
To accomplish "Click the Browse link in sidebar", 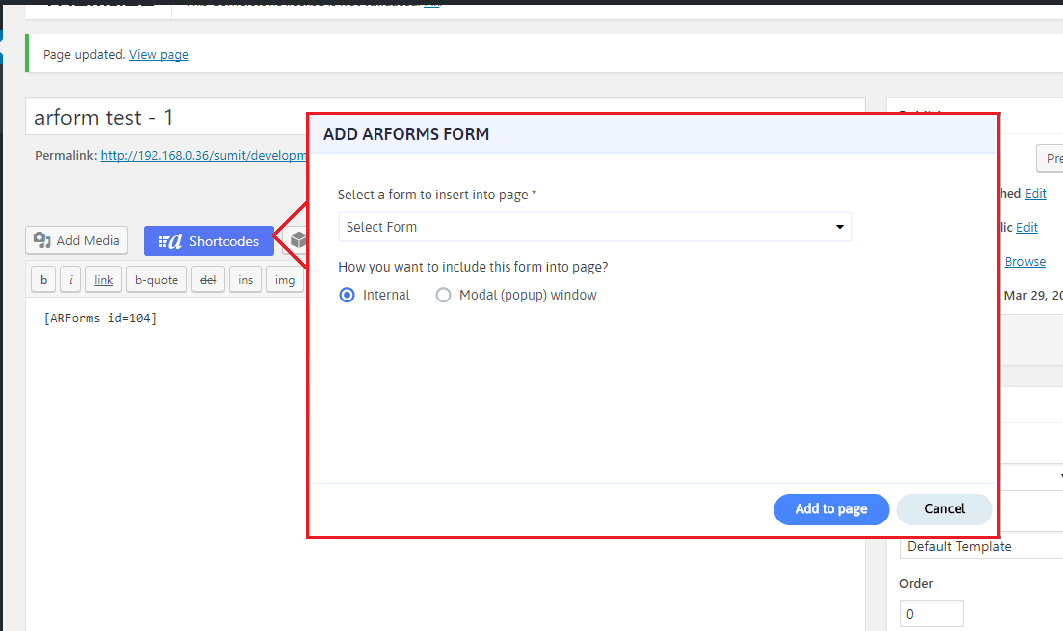I will pos(1025,261).
